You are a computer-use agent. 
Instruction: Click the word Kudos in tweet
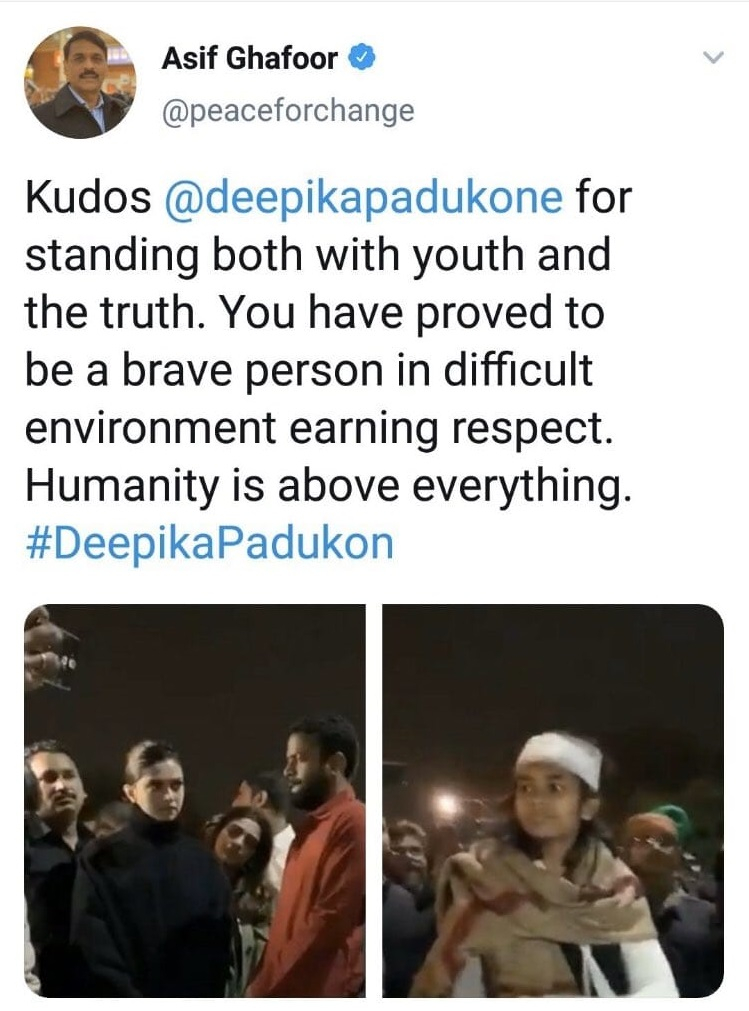(x=88, y=197)
